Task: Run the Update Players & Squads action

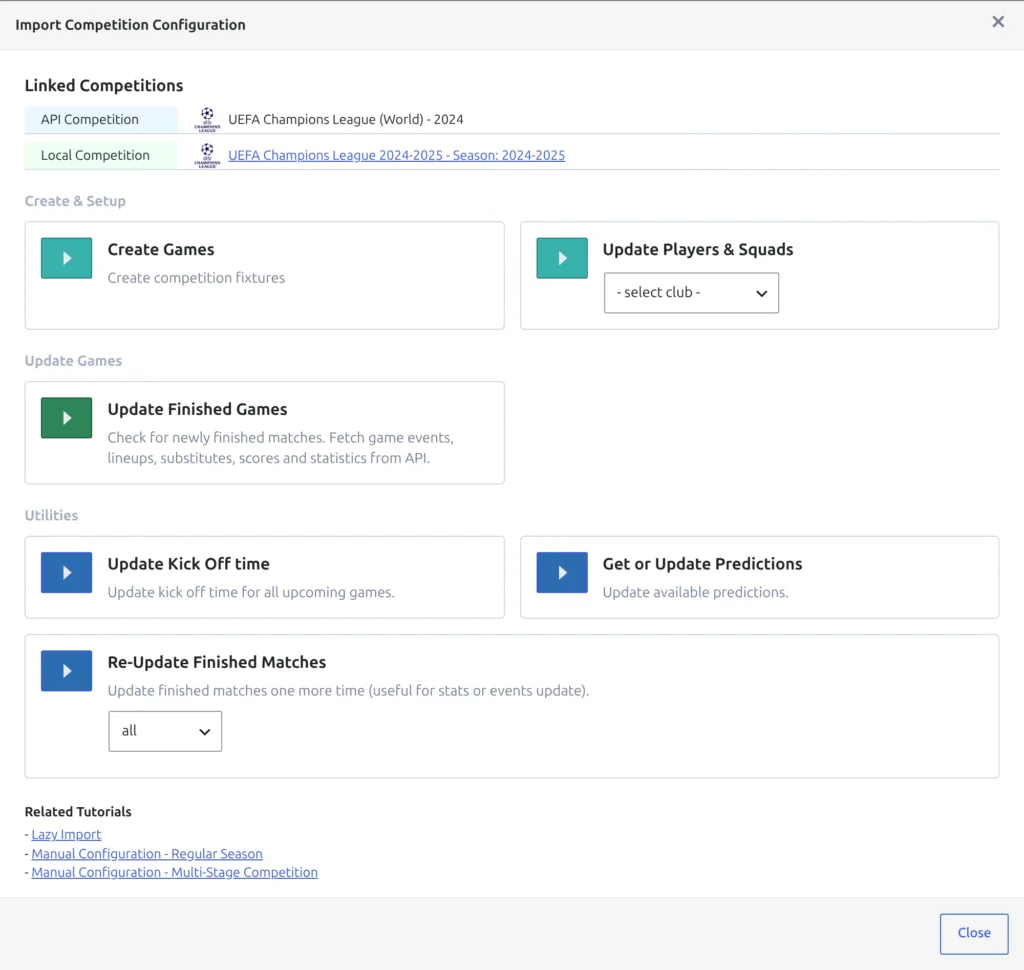Action: [x=562, y=258]
